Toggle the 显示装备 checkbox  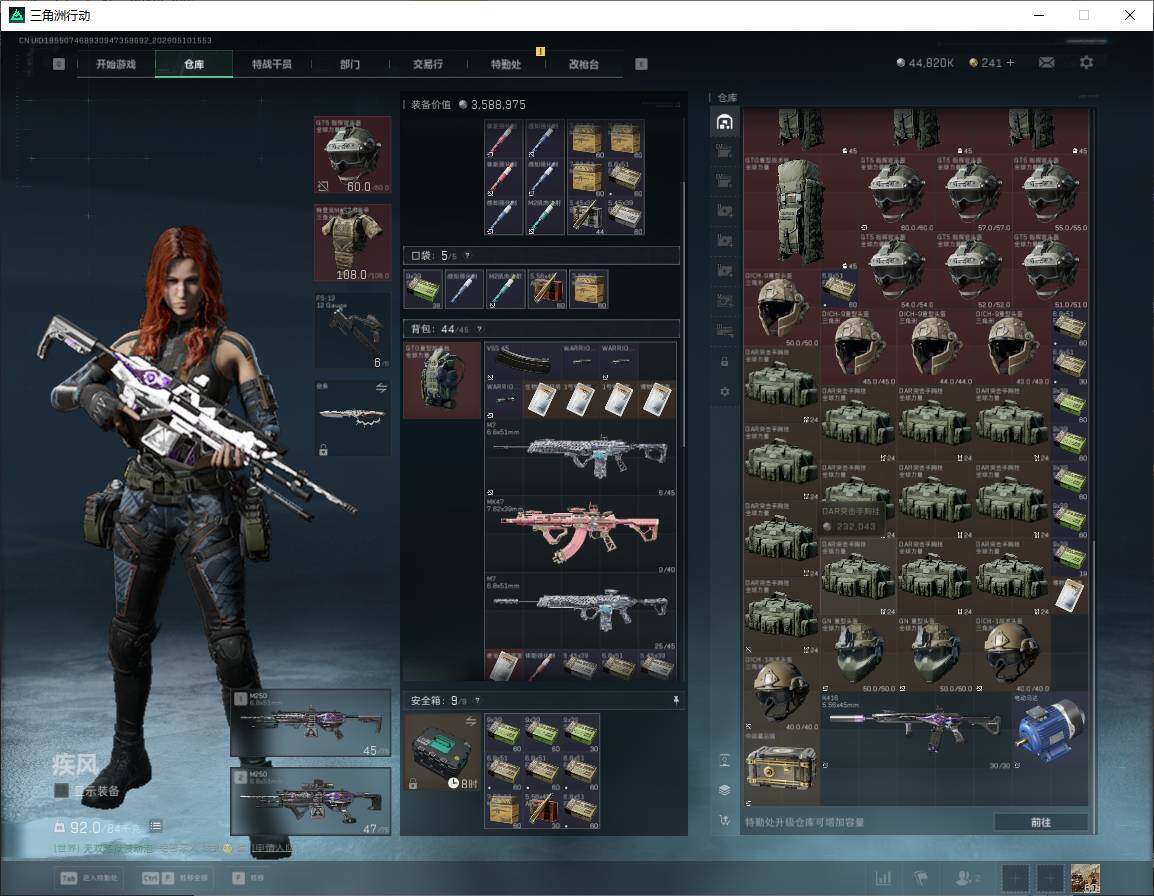click(62, 791)
